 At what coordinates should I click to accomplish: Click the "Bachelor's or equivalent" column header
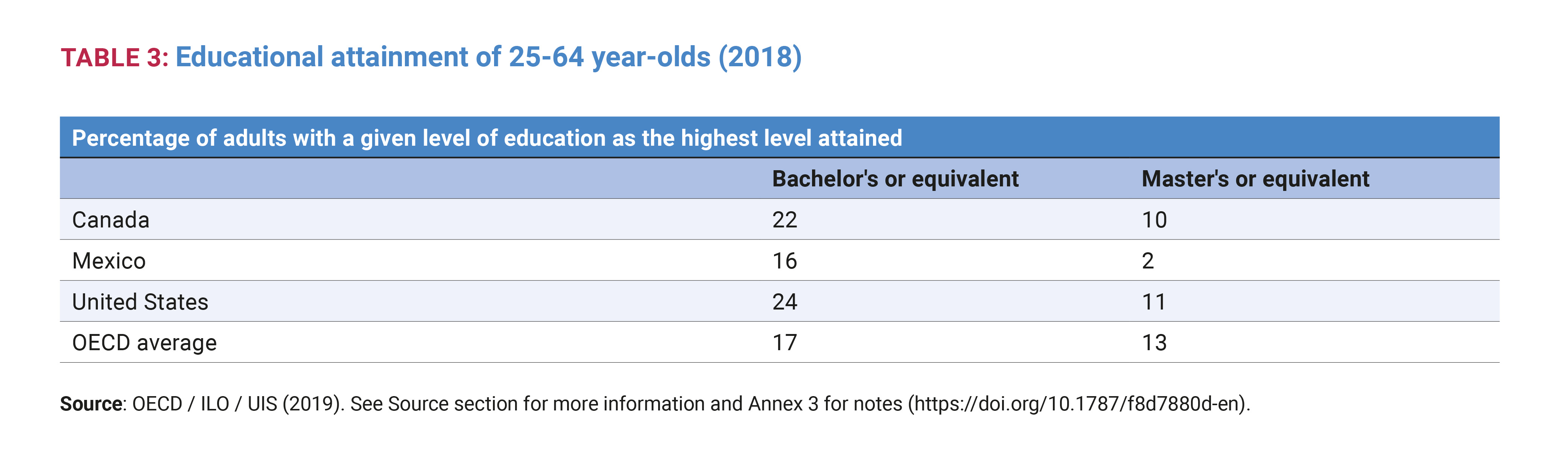click(895, 179)
